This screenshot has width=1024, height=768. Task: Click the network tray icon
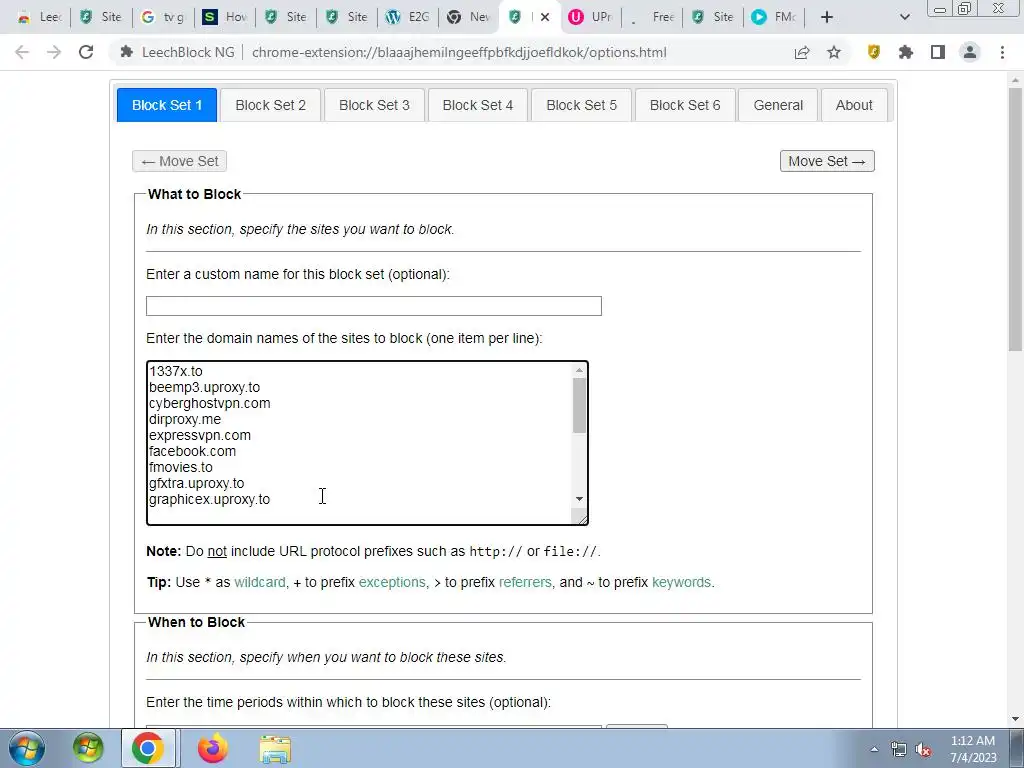899,749
